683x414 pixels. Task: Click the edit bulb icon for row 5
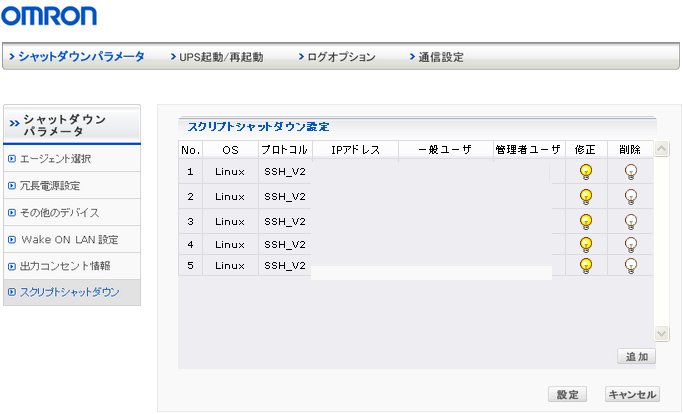point(586,265)
